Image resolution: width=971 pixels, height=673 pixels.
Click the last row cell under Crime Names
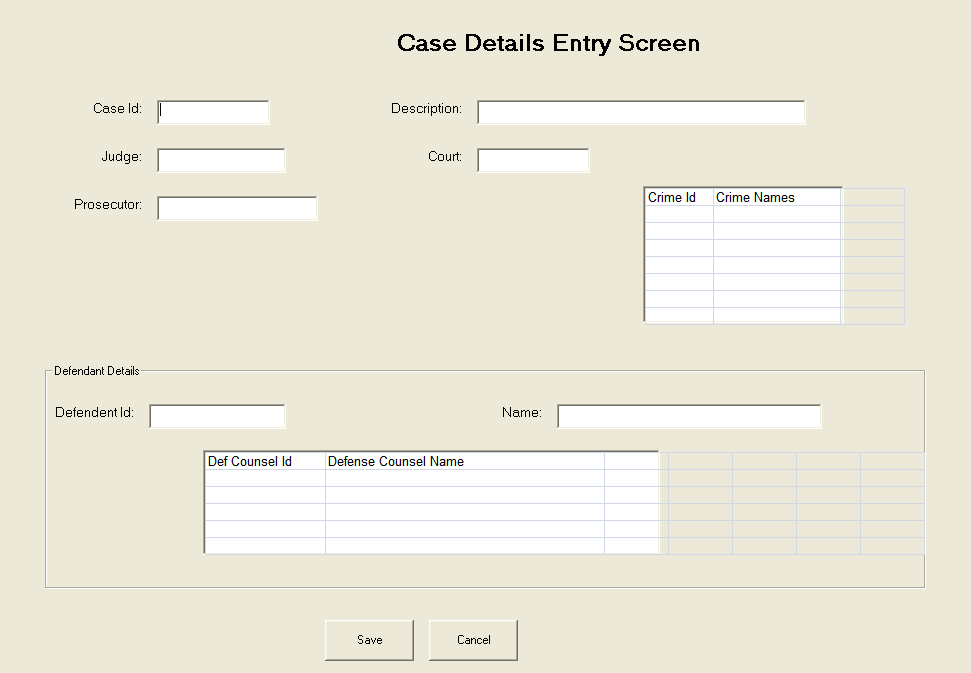point(777,315)
